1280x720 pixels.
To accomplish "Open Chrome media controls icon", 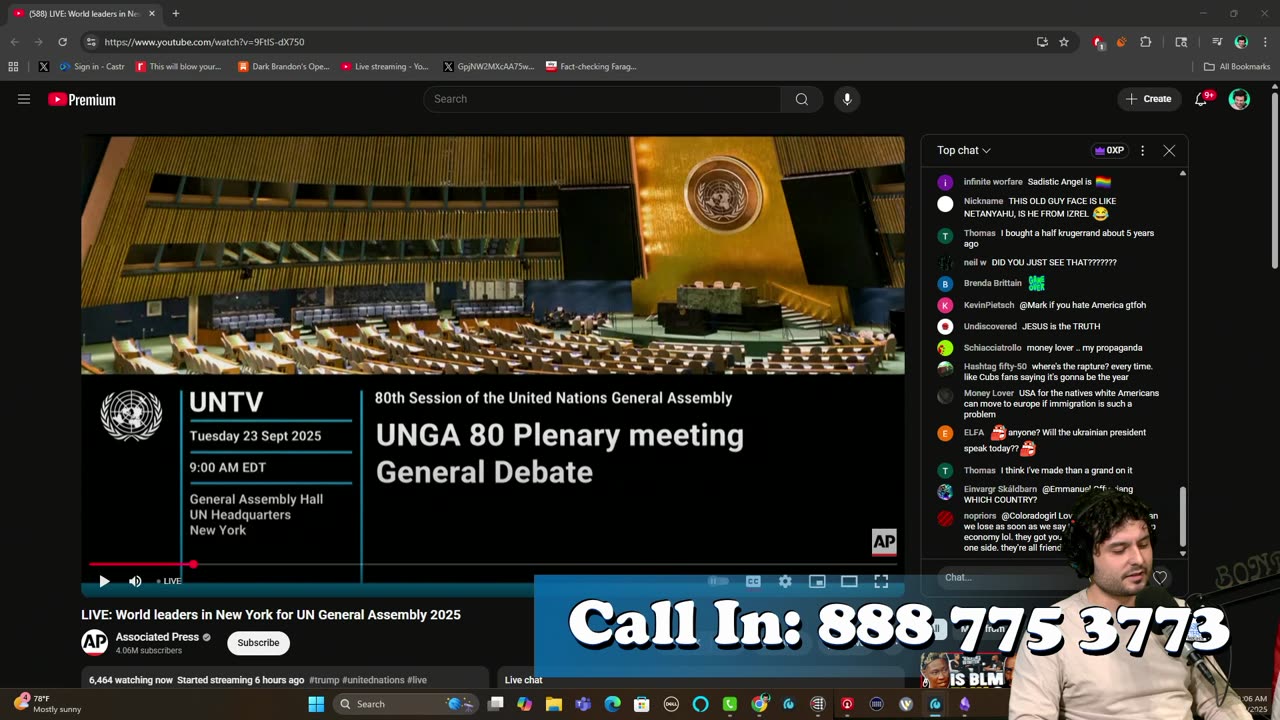I will pyautogui.click(x=1217, y=42).
